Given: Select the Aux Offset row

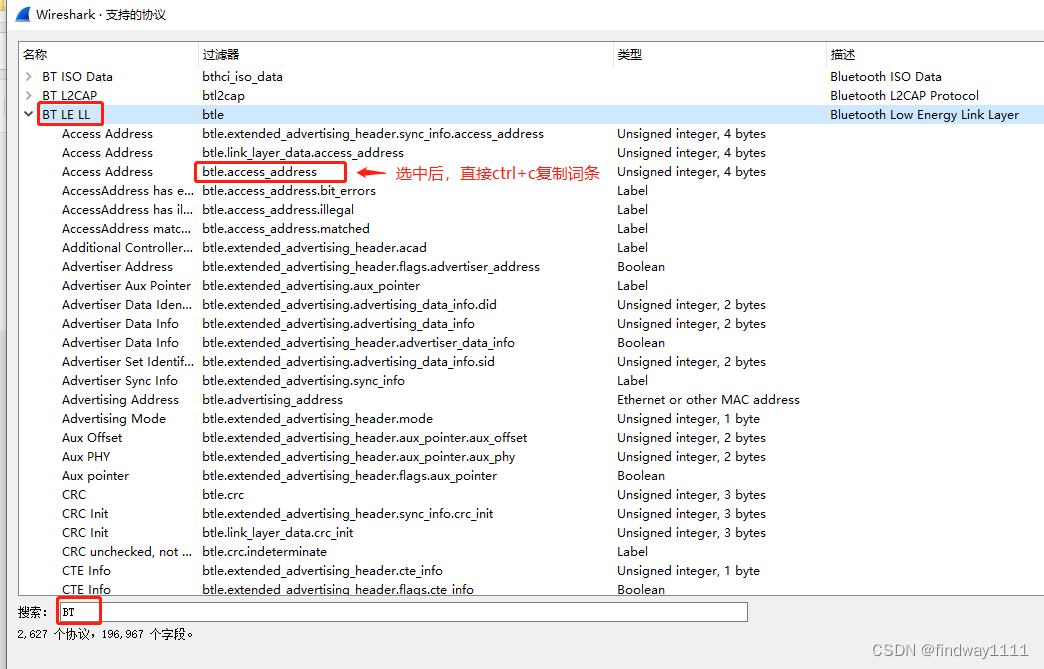Looking at the screenshot, I should coord(531,438).
